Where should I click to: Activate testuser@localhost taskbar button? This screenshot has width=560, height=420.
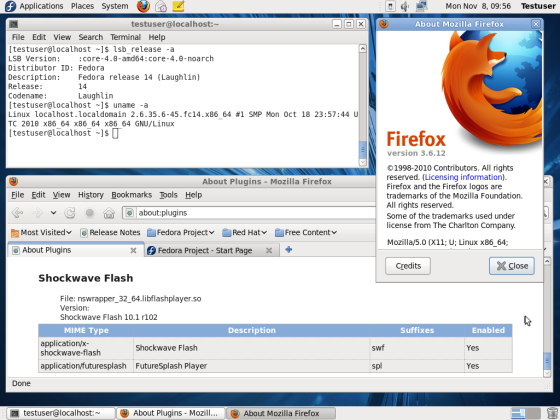click(x=61, y=413)
